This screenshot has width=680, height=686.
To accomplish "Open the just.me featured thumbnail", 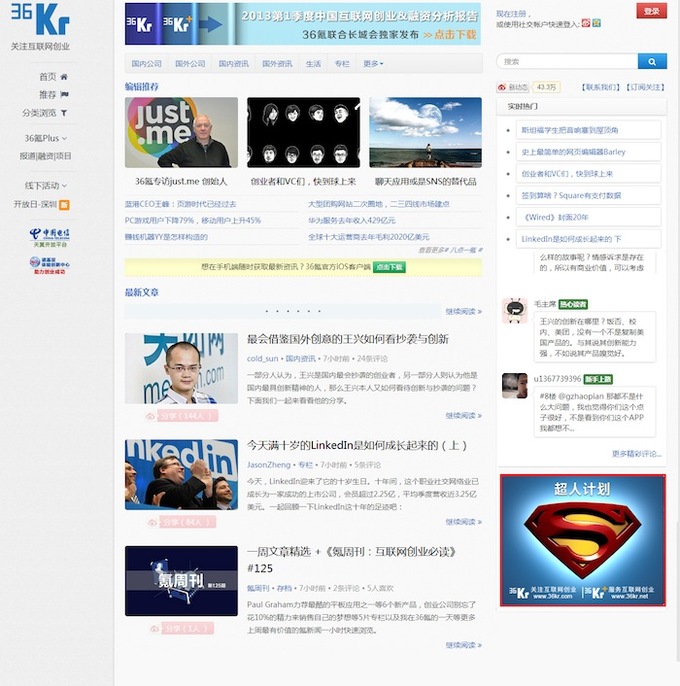I will 181,133.
